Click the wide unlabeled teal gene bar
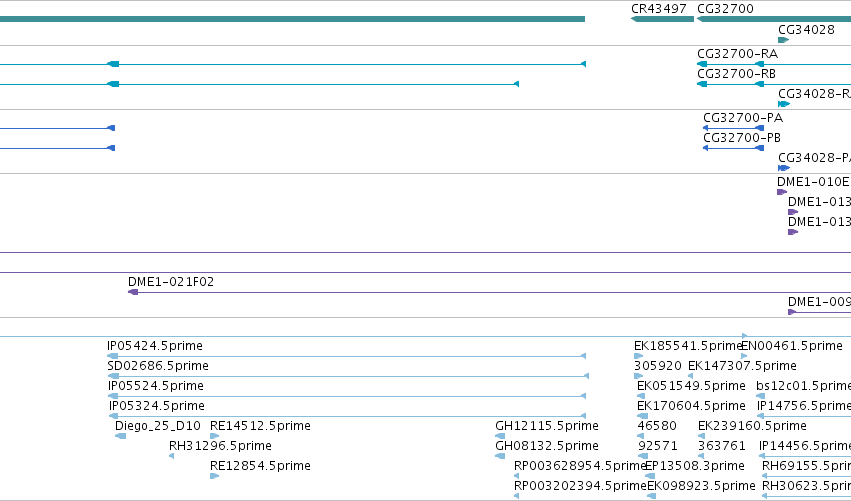Image resolution: width=851 pixels, height=501 pixels. click(293, 19)
